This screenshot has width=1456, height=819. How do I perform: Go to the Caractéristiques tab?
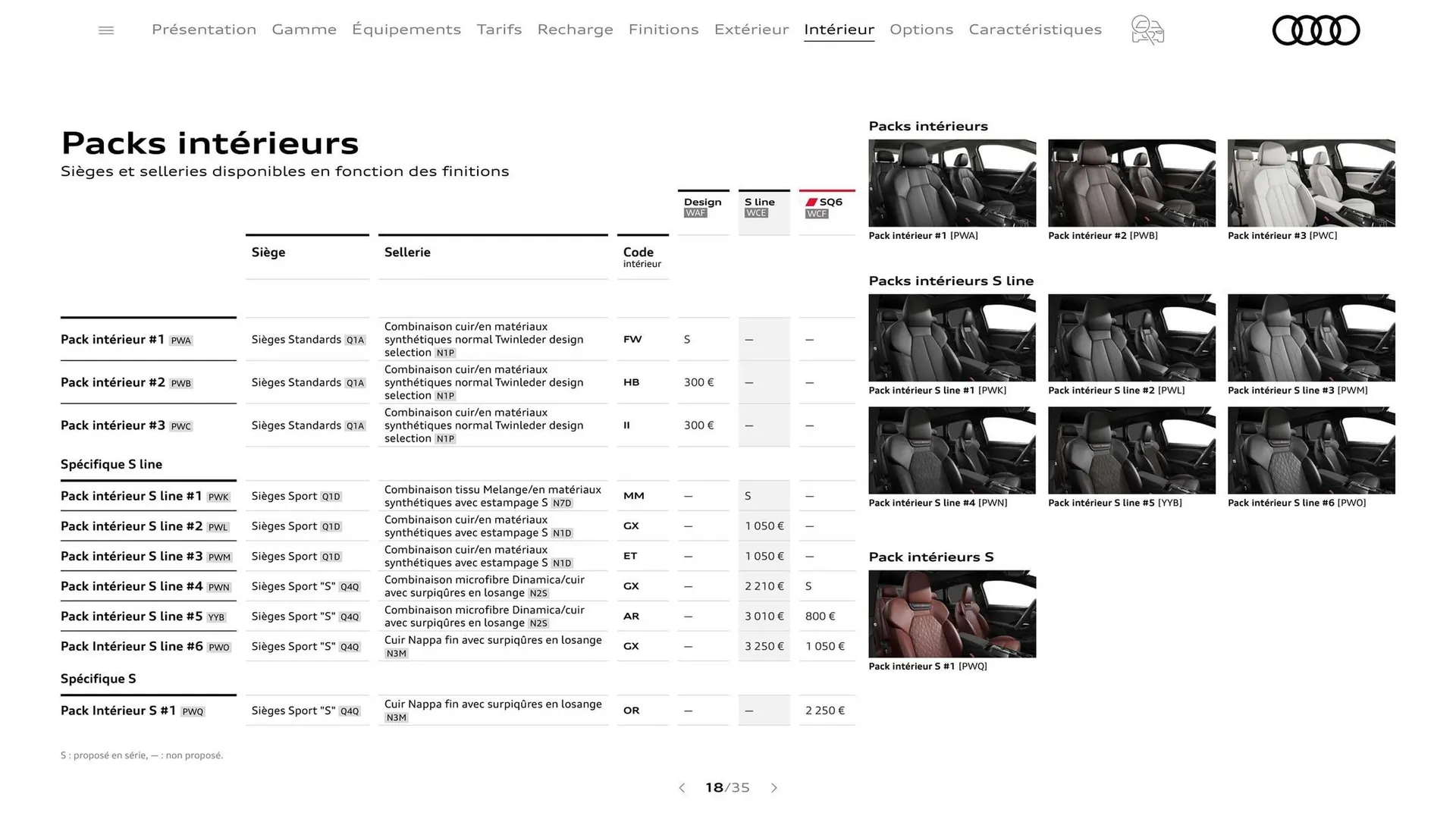(x=1035, y=30)
